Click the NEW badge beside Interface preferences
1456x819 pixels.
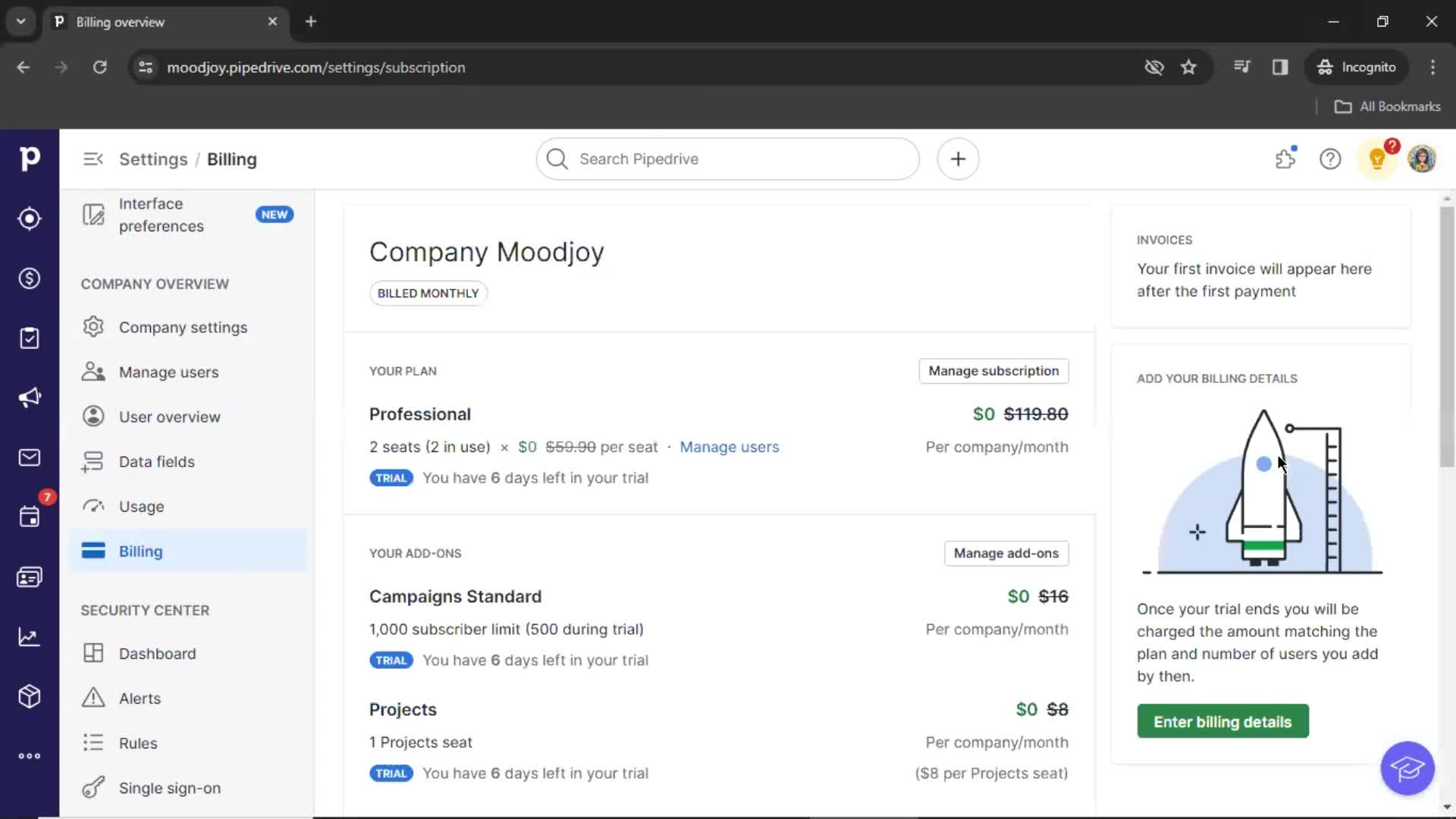point(274,215)
